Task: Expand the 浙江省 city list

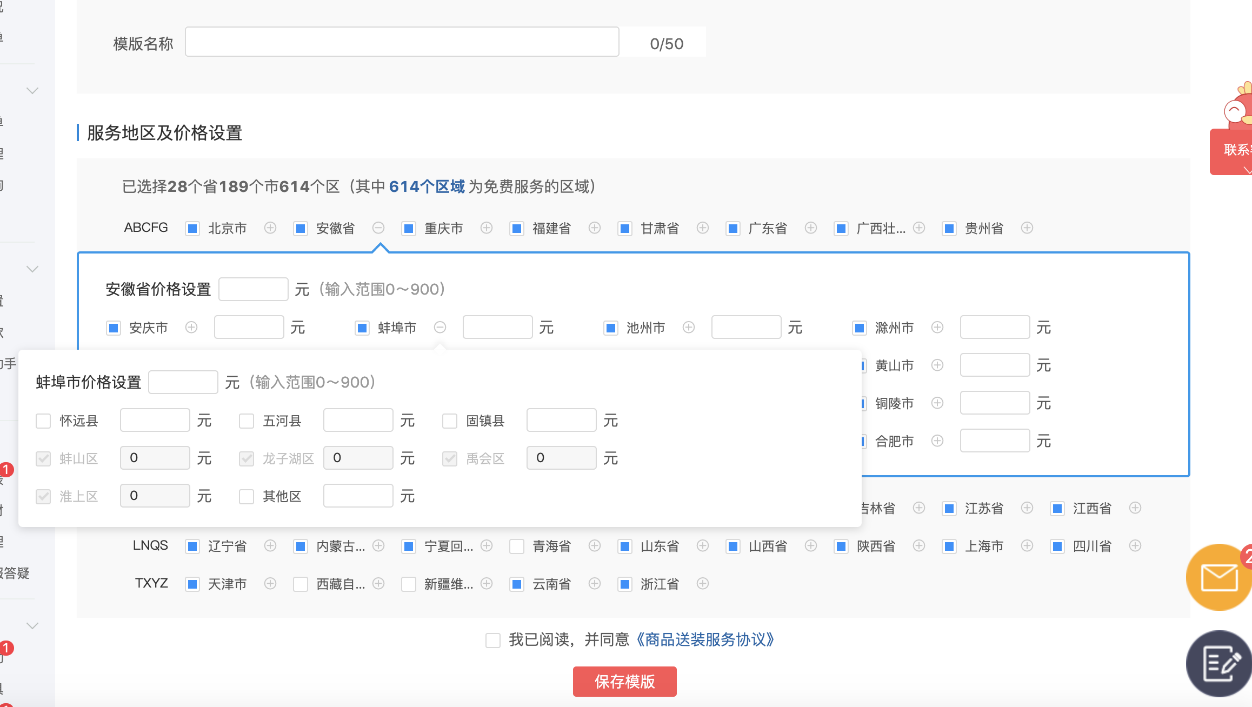Action: [702, 584]
